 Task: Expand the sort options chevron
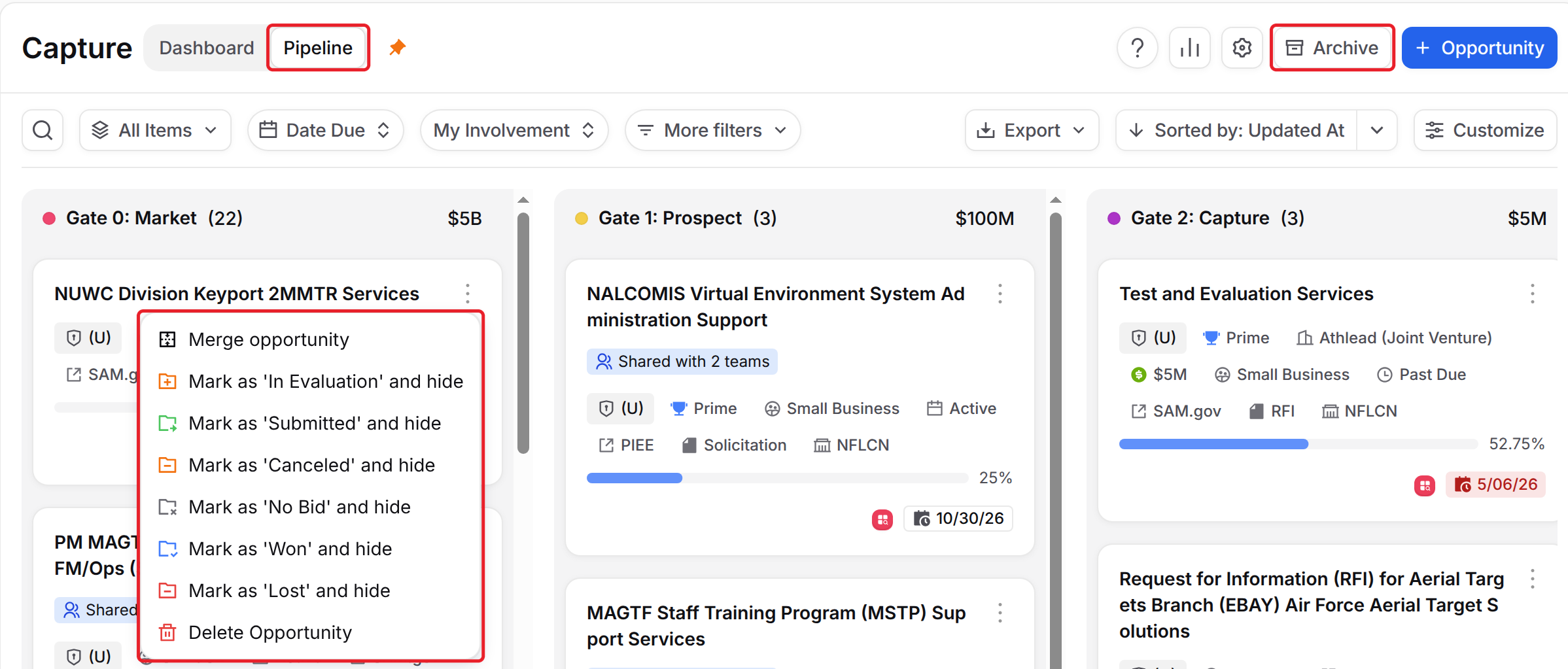pos(1377,130)
